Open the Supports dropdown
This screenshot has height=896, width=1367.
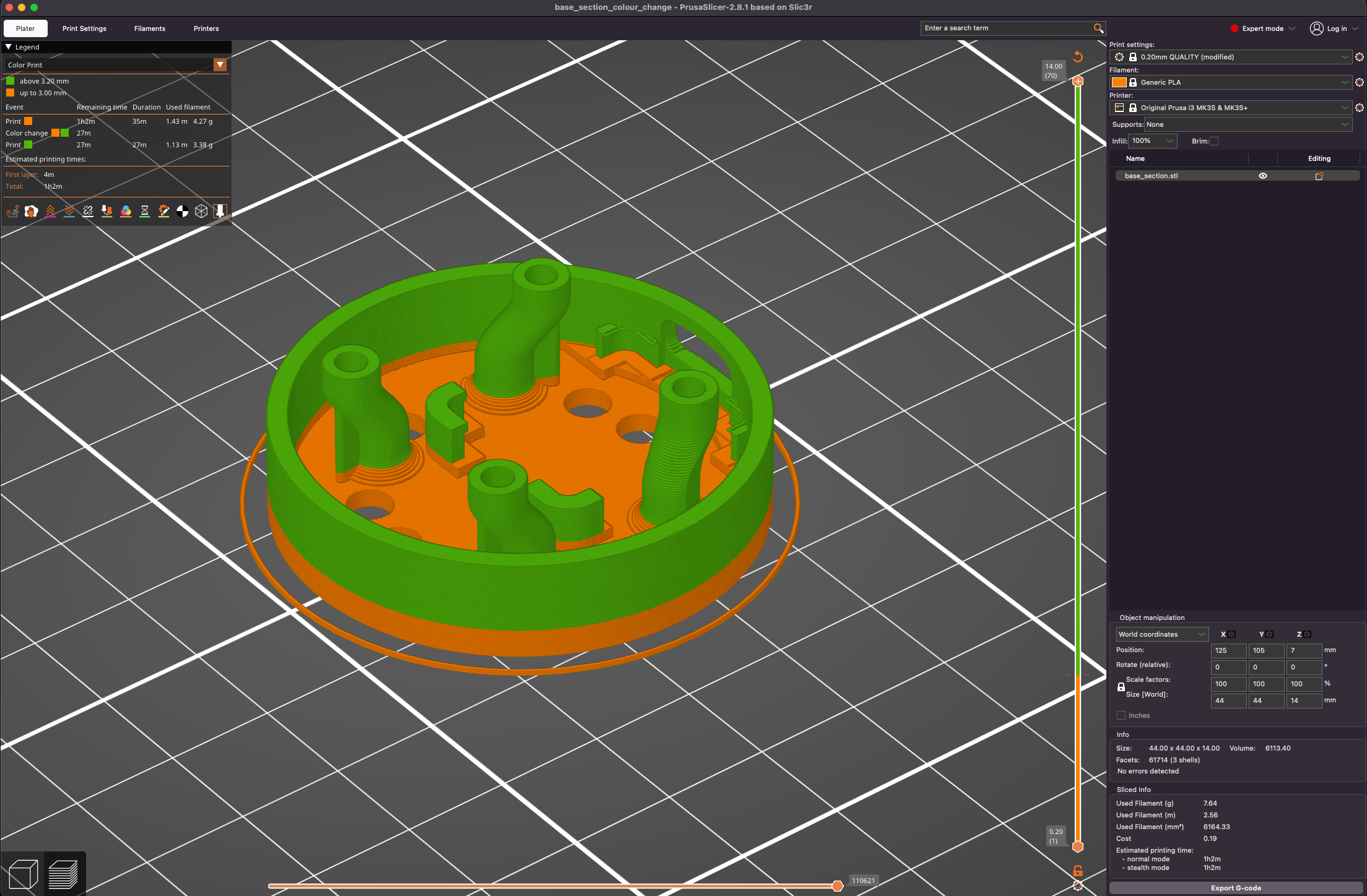click(1248, 124)
